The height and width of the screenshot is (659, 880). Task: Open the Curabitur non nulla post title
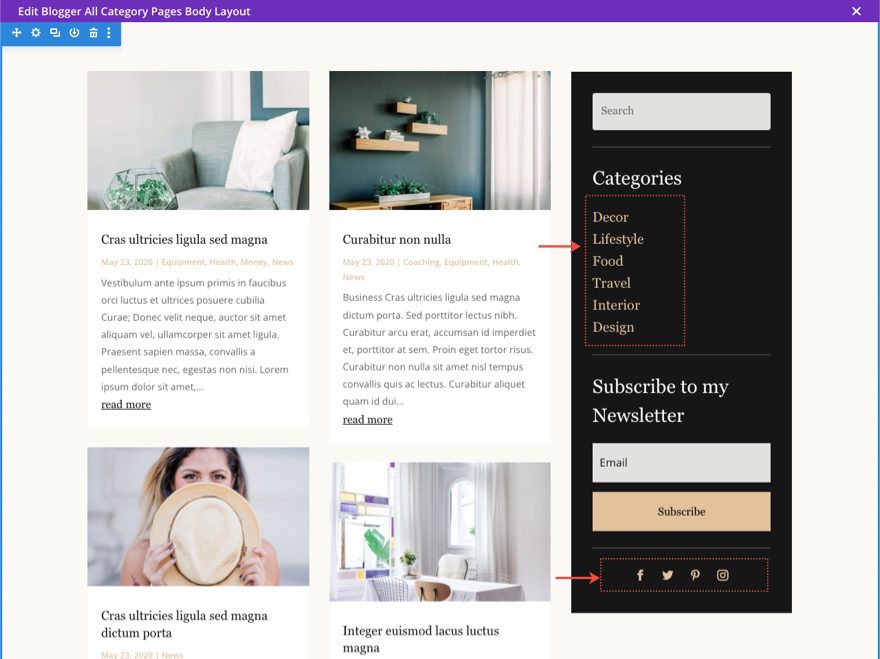pyautogui.click(x=396, y=239)
